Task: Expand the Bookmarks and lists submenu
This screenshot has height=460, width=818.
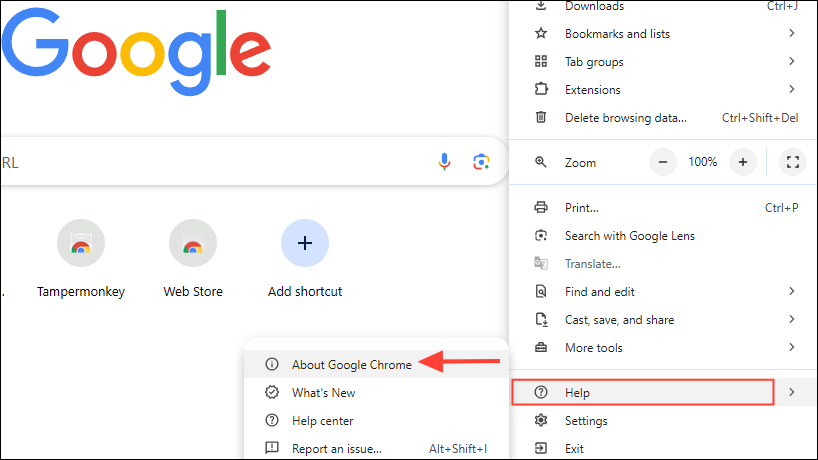Action: (791, 34)
